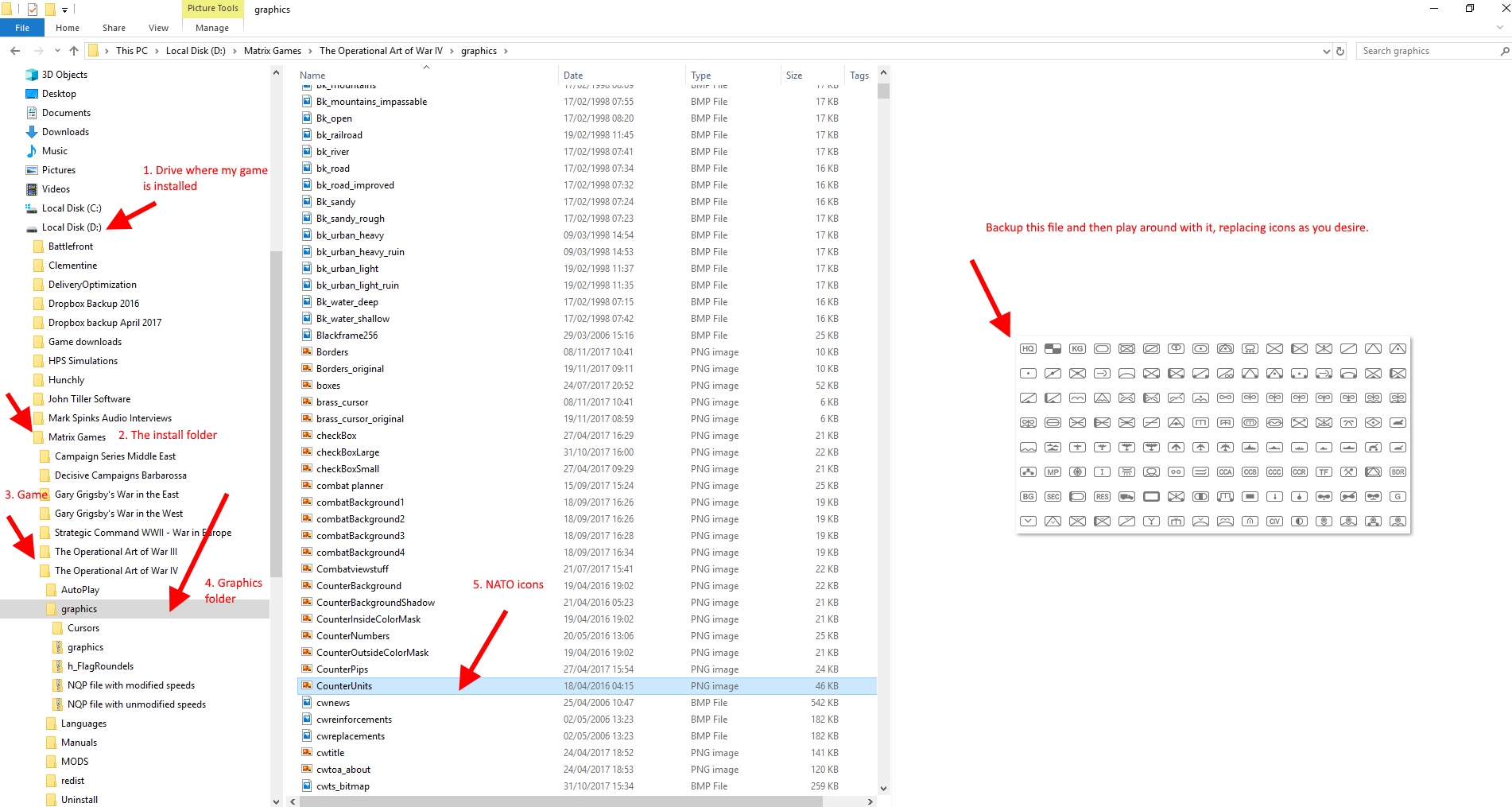This screenshot has height=807, width=1512.
Task: Open the Downloads folder icon
Action: (32, 132)
